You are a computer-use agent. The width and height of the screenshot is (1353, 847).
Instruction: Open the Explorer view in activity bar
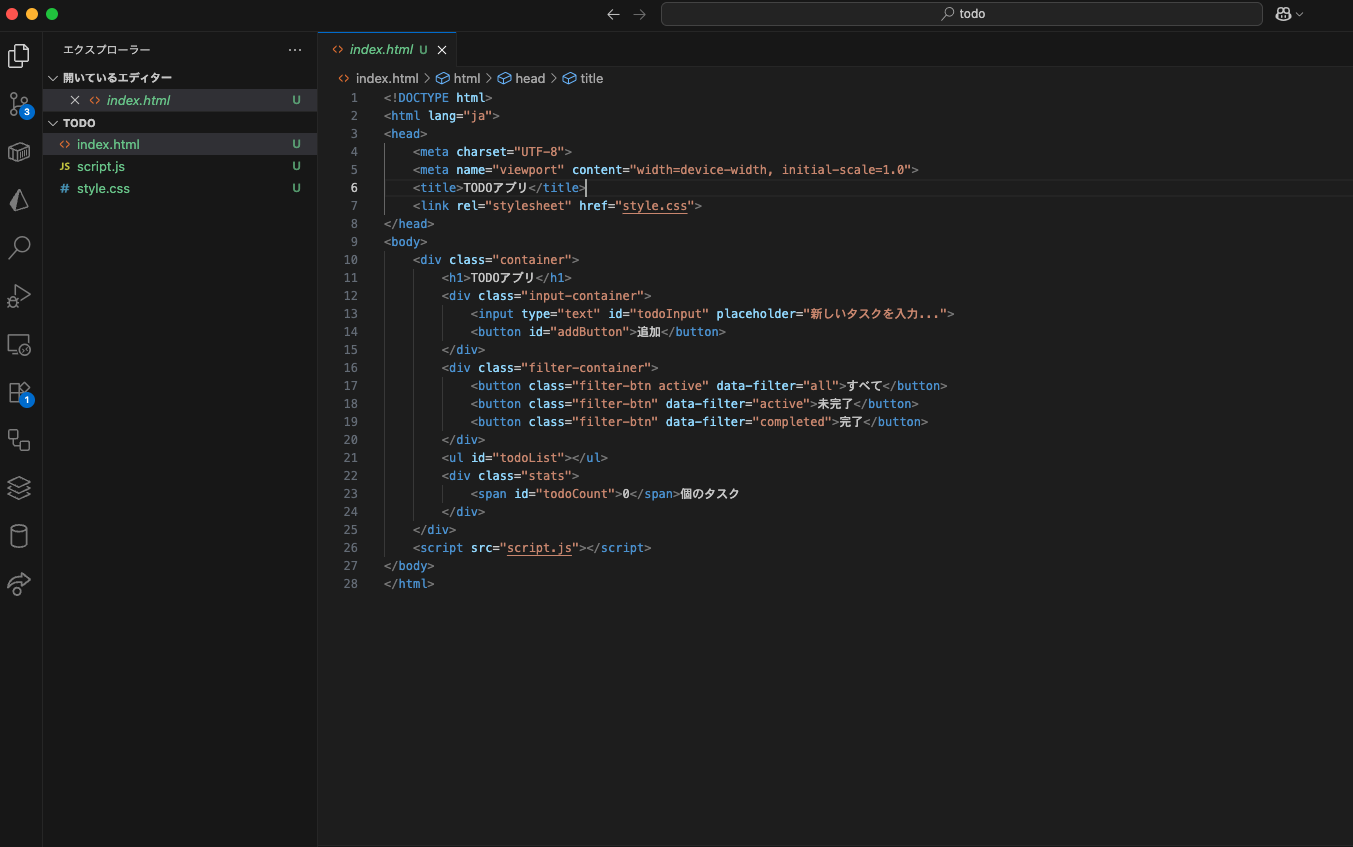[x=18, y=56]
